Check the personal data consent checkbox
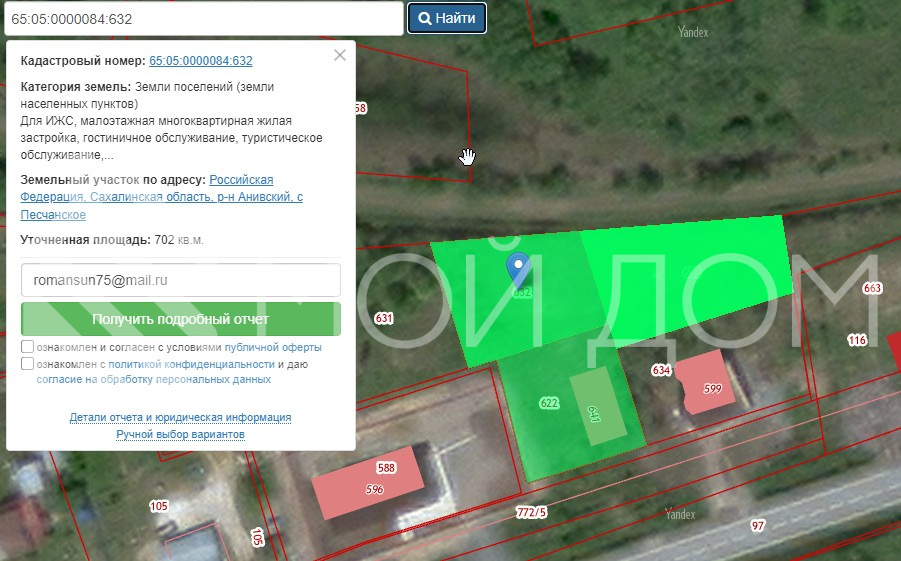Screen dimensions: 901x561 [27, 364]
